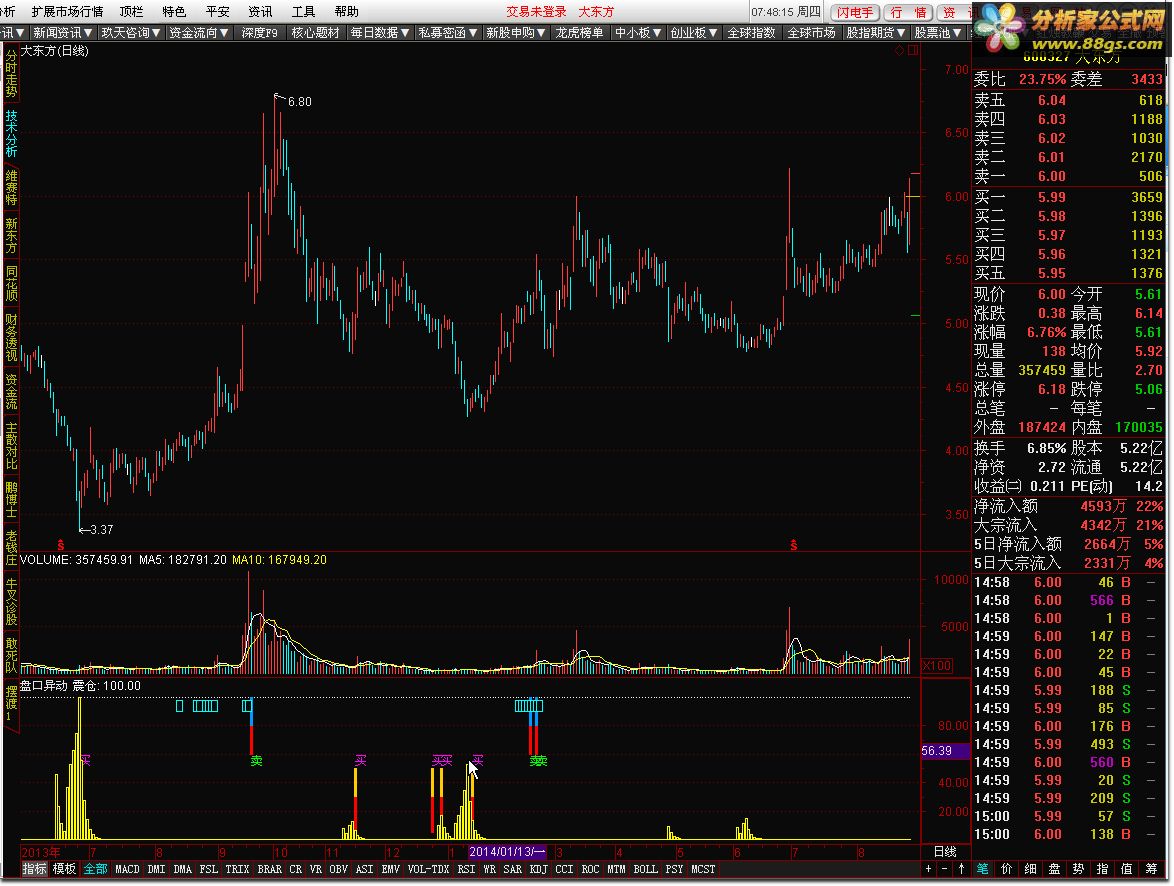Expand the 资金流向 dropdown
This screenshot has width=1174, height=886.
(198, 32)
